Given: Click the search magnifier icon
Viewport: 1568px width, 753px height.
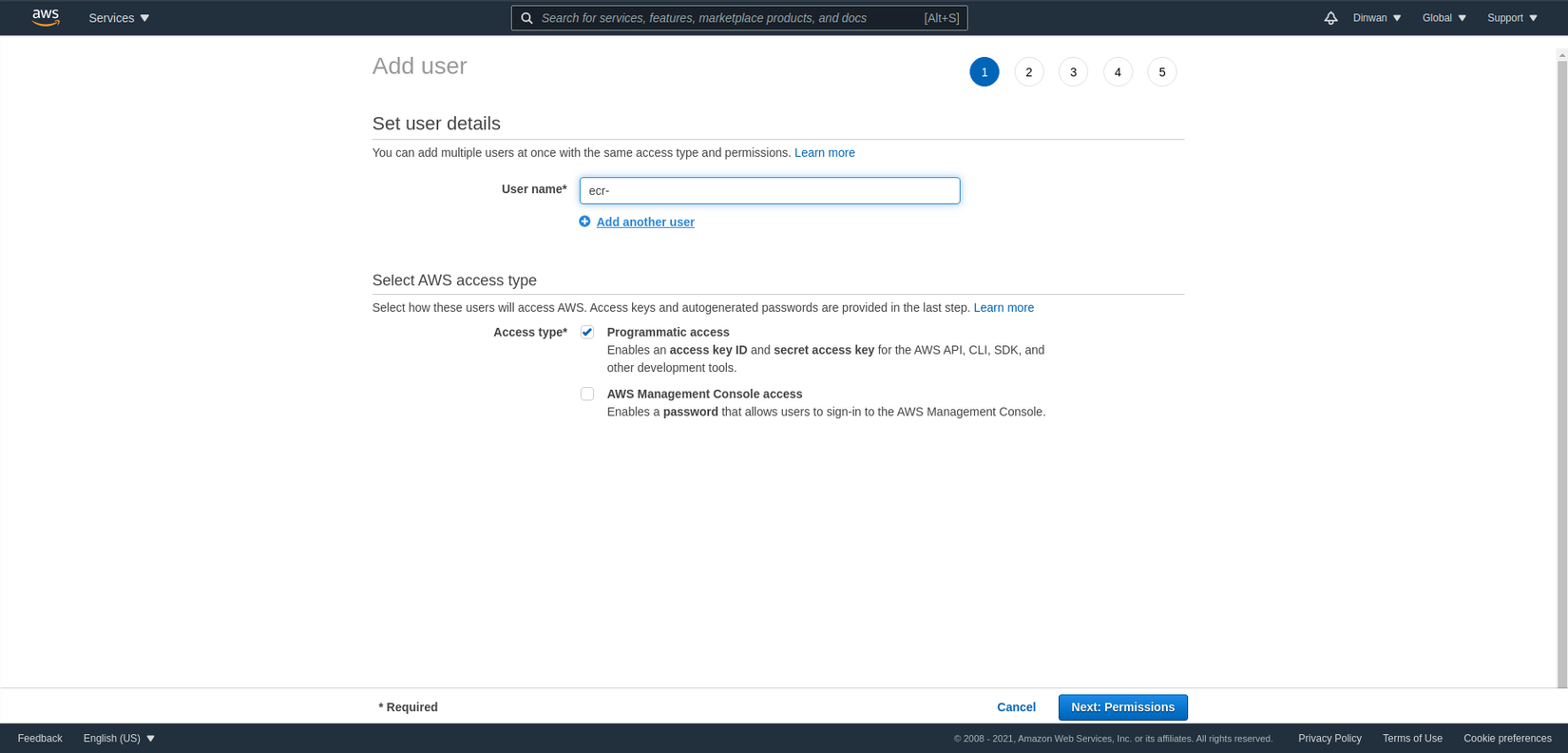Looking at the screenshot, I should pos(526,18).
